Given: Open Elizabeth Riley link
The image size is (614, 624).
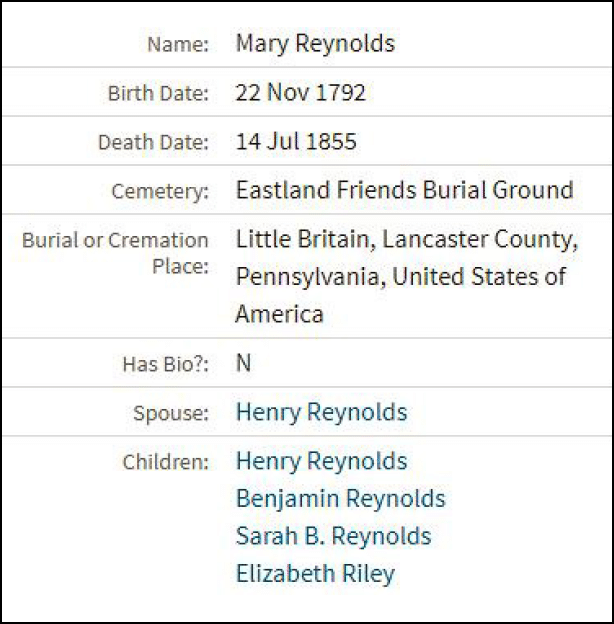Looking at the screenshot, I should (315, 574).
